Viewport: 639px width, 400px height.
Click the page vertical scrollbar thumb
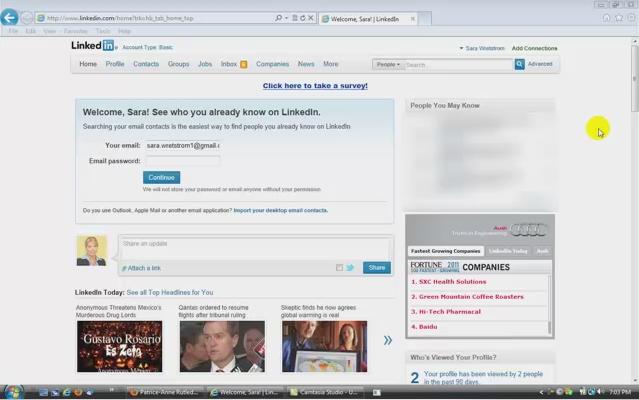[x=635, y=77]
